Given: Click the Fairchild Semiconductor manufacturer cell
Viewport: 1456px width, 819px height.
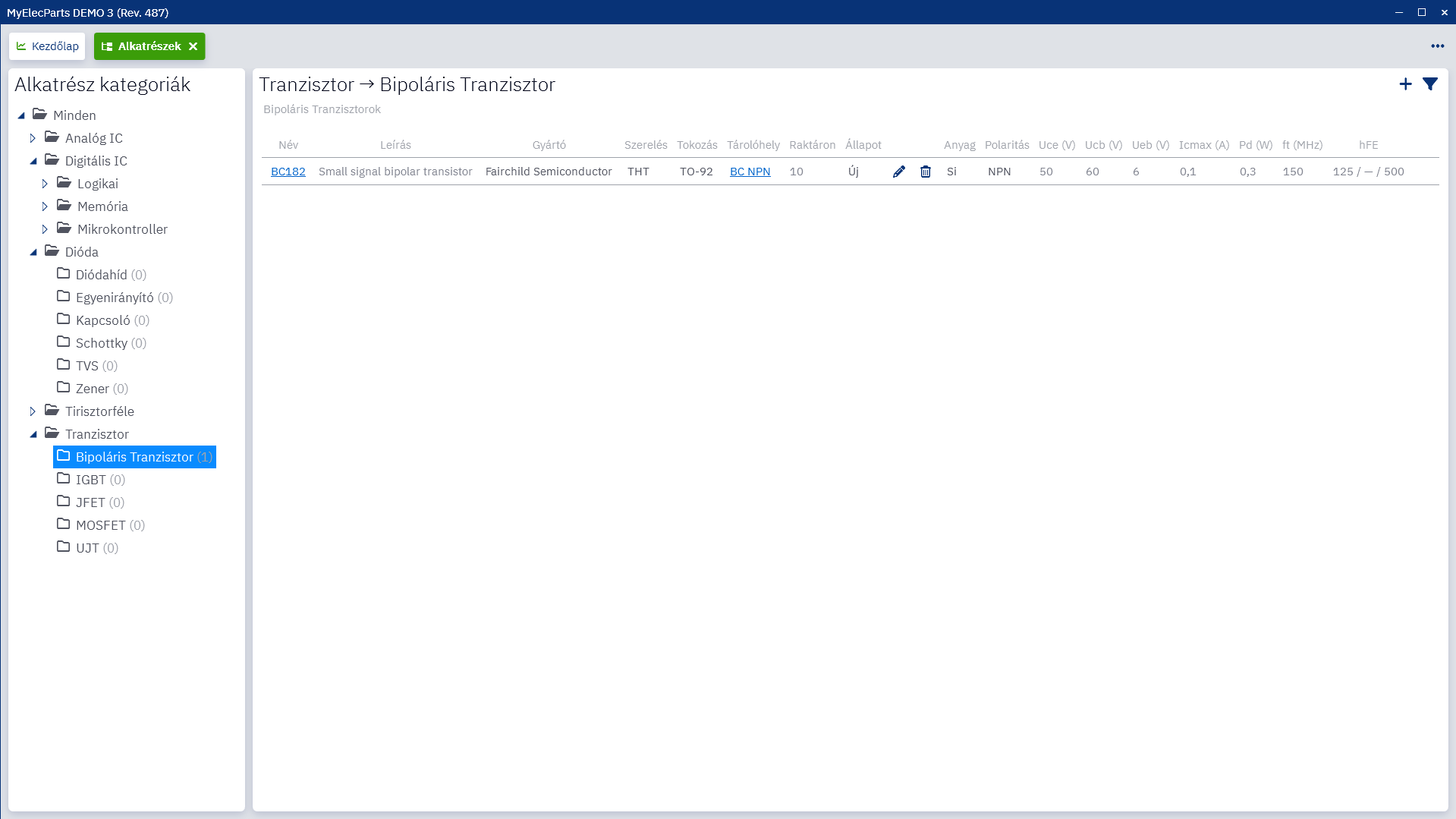Looking at the screenshot, I should coord(549,172).
